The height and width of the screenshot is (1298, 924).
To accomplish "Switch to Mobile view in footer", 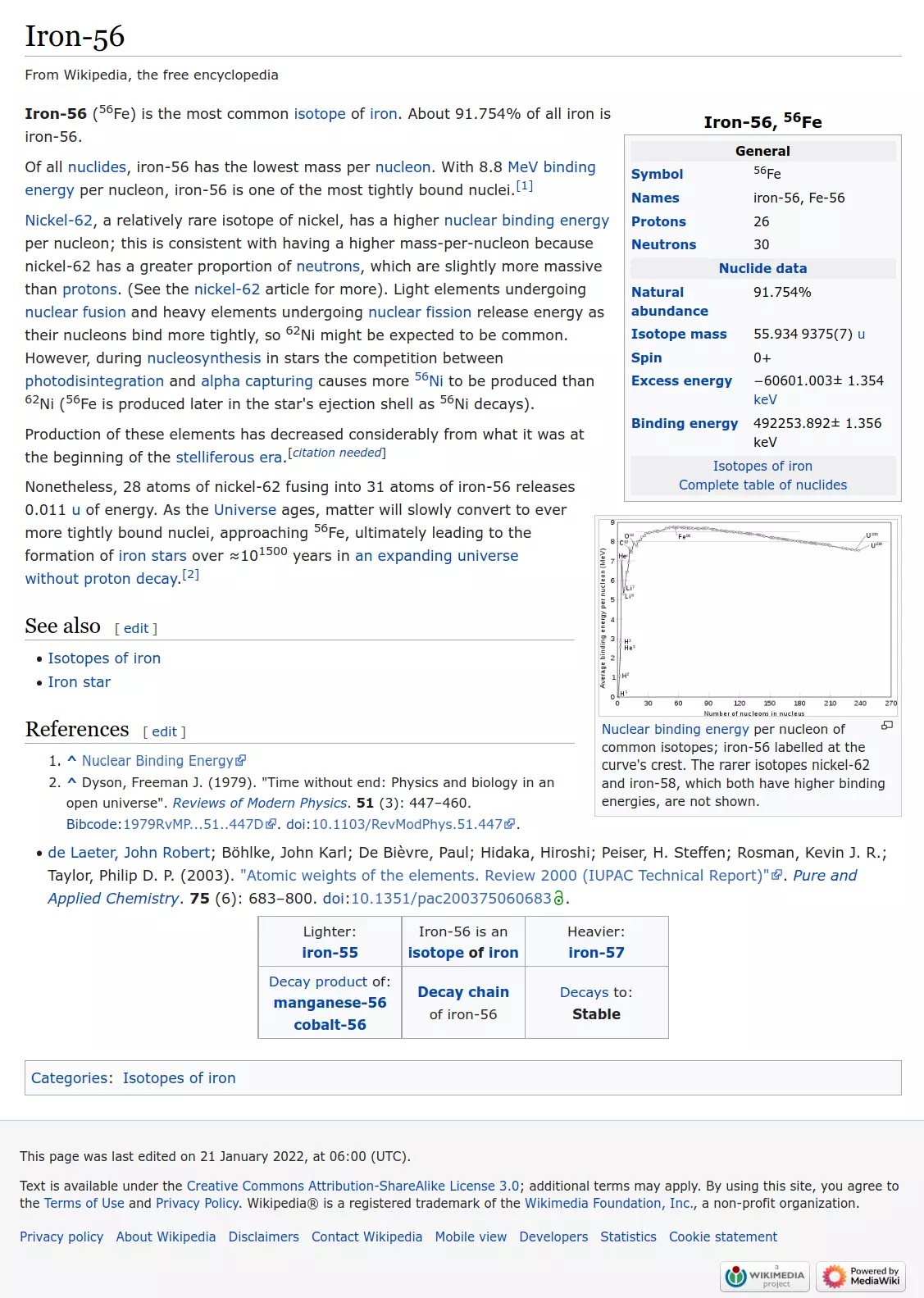I will click(471, 1237).
